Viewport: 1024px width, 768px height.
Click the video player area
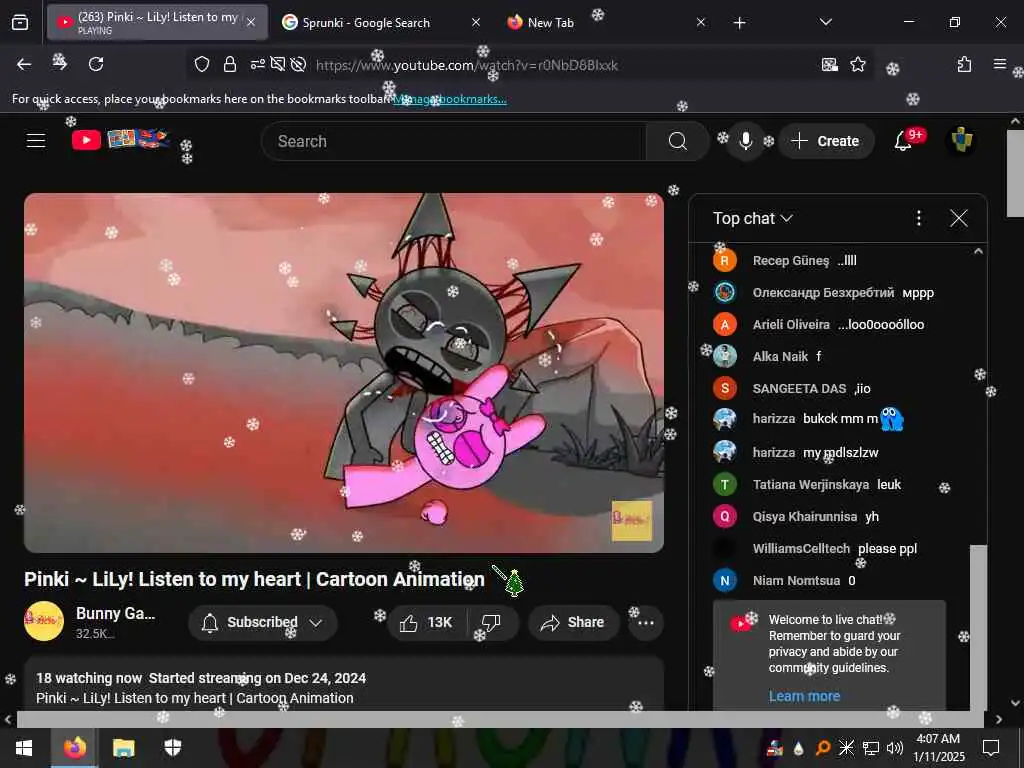click(344, 373)
